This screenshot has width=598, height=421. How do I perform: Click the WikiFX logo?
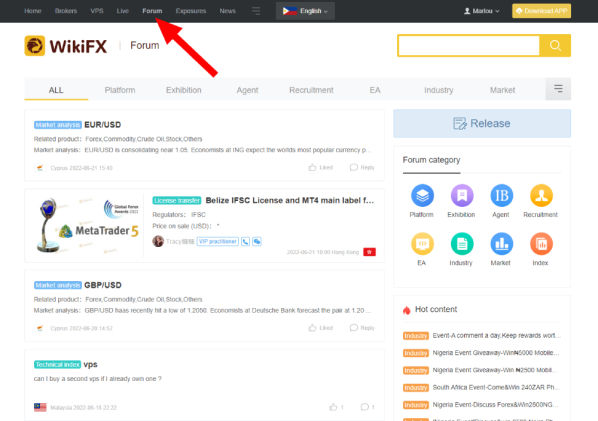pos(66,46)
